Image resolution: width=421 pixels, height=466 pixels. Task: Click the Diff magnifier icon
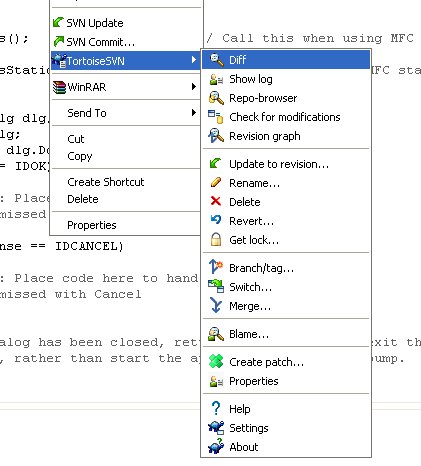(216, 60)
